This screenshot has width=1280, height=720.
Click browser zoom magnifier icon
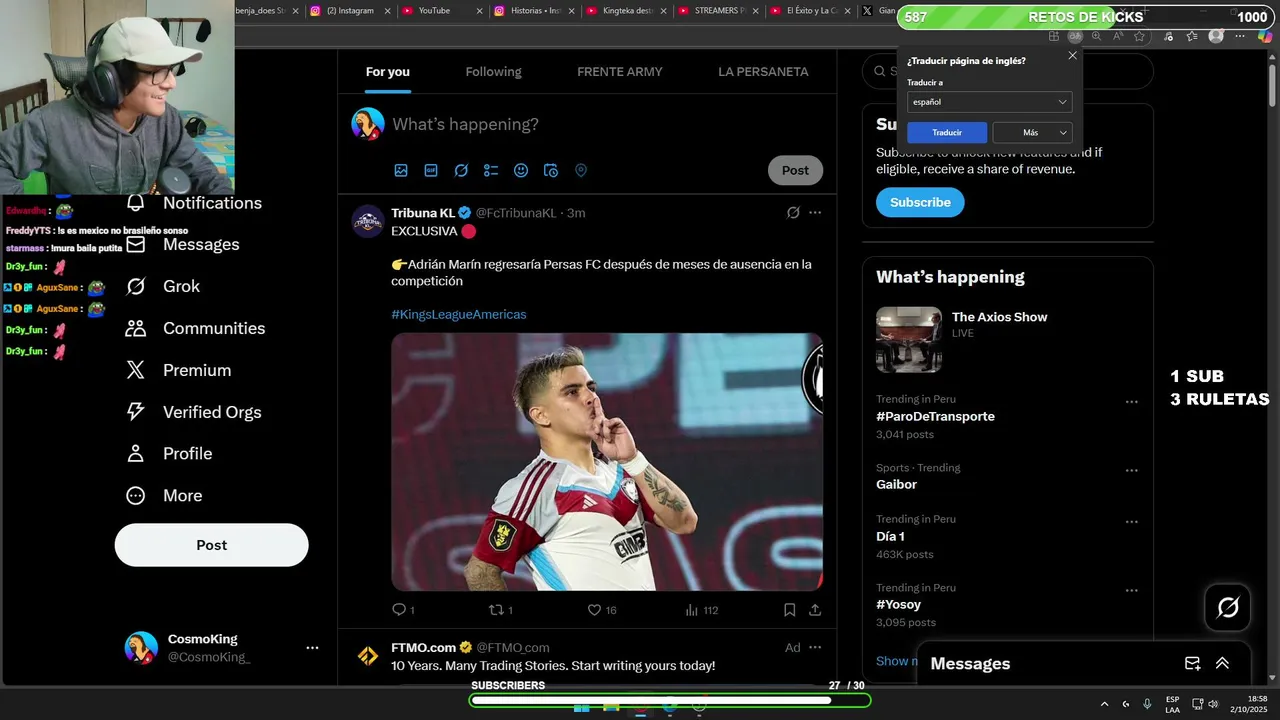[1097, 36]
